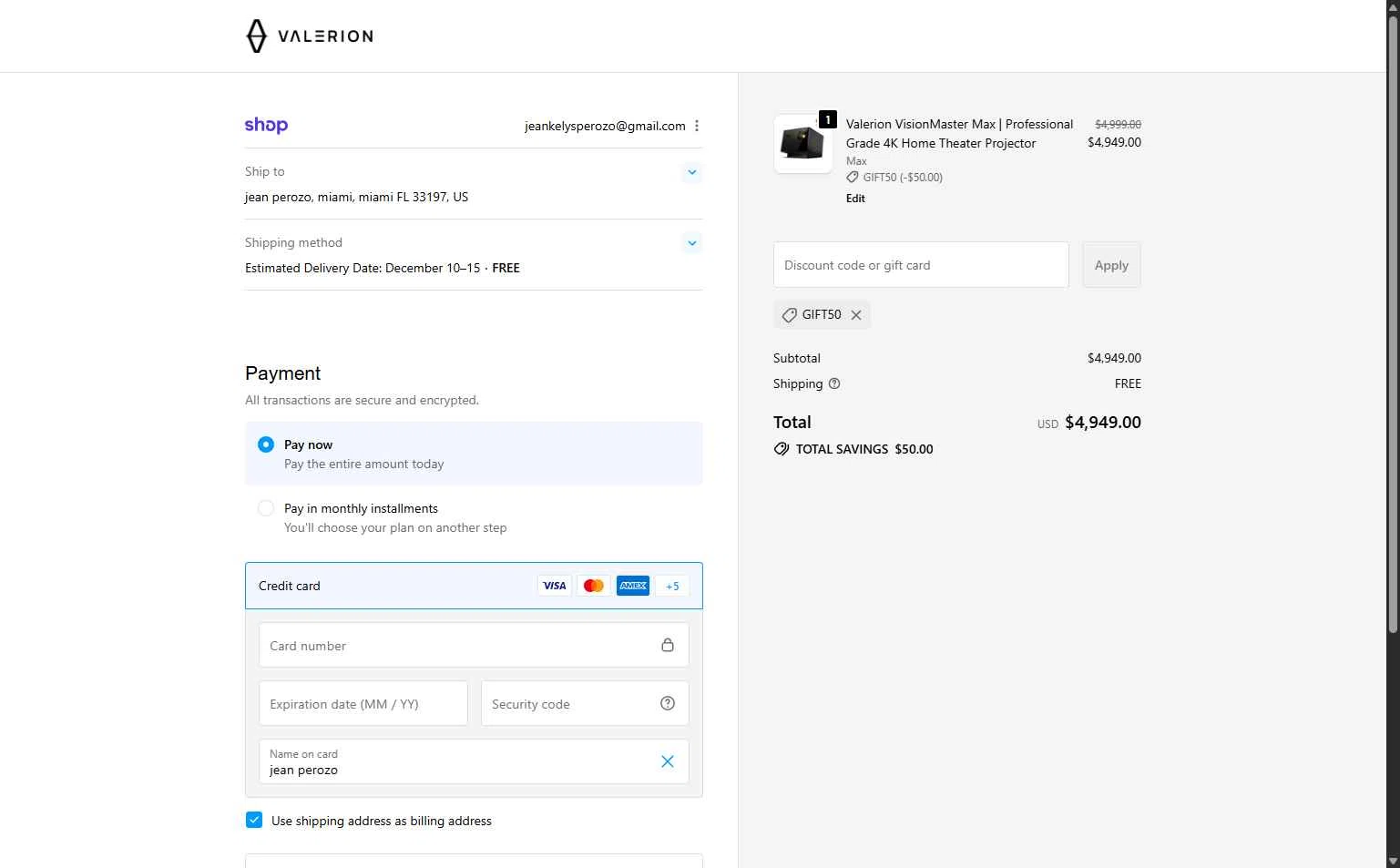
Task: Click the American Express icon
Action: [633, 586]
